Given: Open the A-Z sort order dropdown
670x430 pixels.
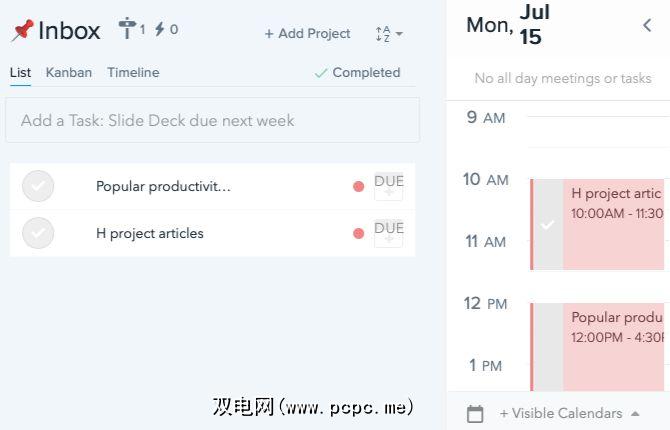Looking at the screenshot, I should [389, 34].
